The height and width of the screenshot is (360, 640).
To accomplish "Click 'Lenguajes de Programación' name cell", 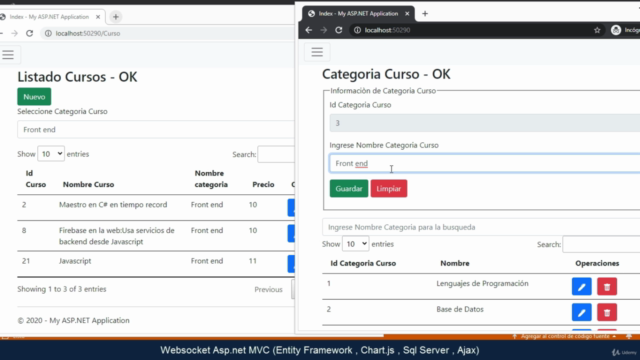I will pos(482,283).
